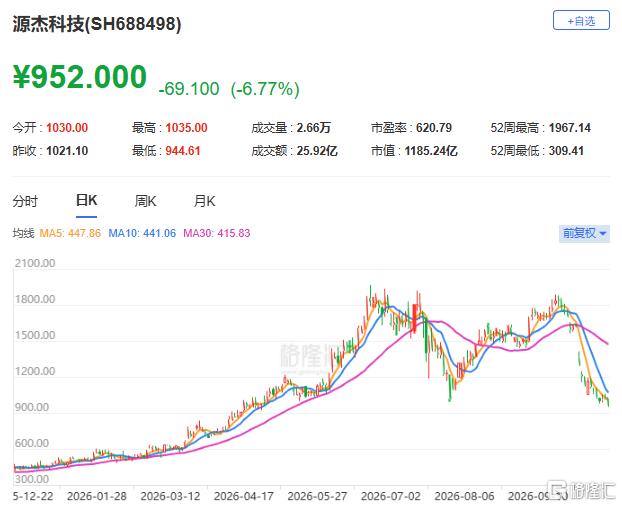
Task: Open the 周K weekly chart tab
Action: pyautogui.click(x=146, y=201)
